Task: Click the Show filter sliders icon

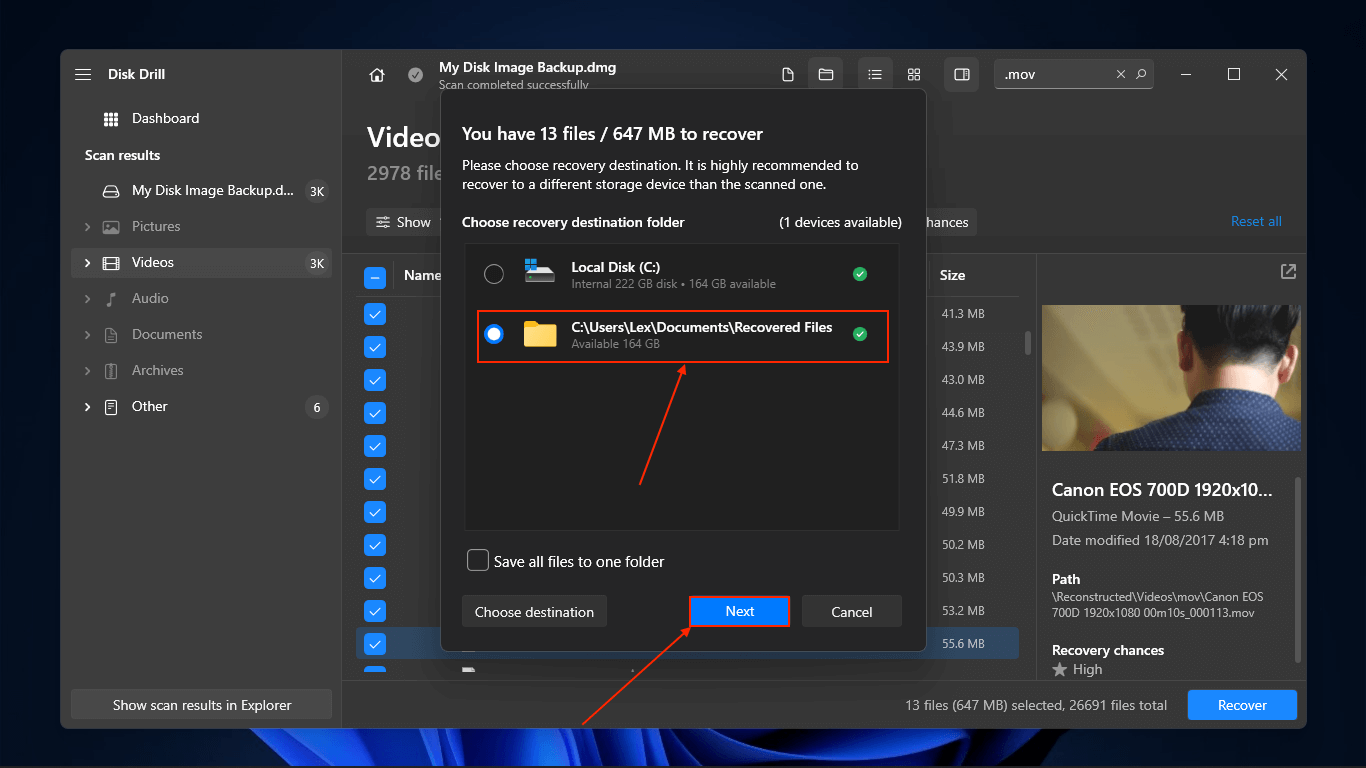Action: click(x=383, y=222)
